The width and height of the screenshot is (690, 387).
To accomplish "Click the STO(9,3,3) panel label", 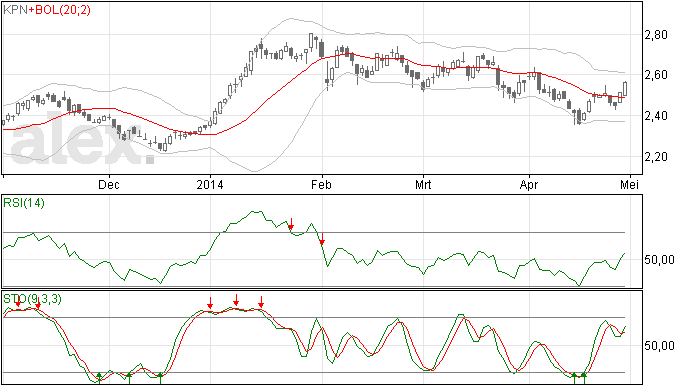I will coord(33,299).
